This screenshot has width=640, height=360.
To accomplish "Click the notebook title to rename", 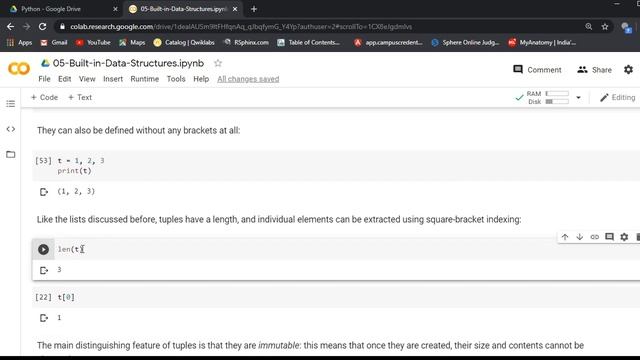I will 128,63.
